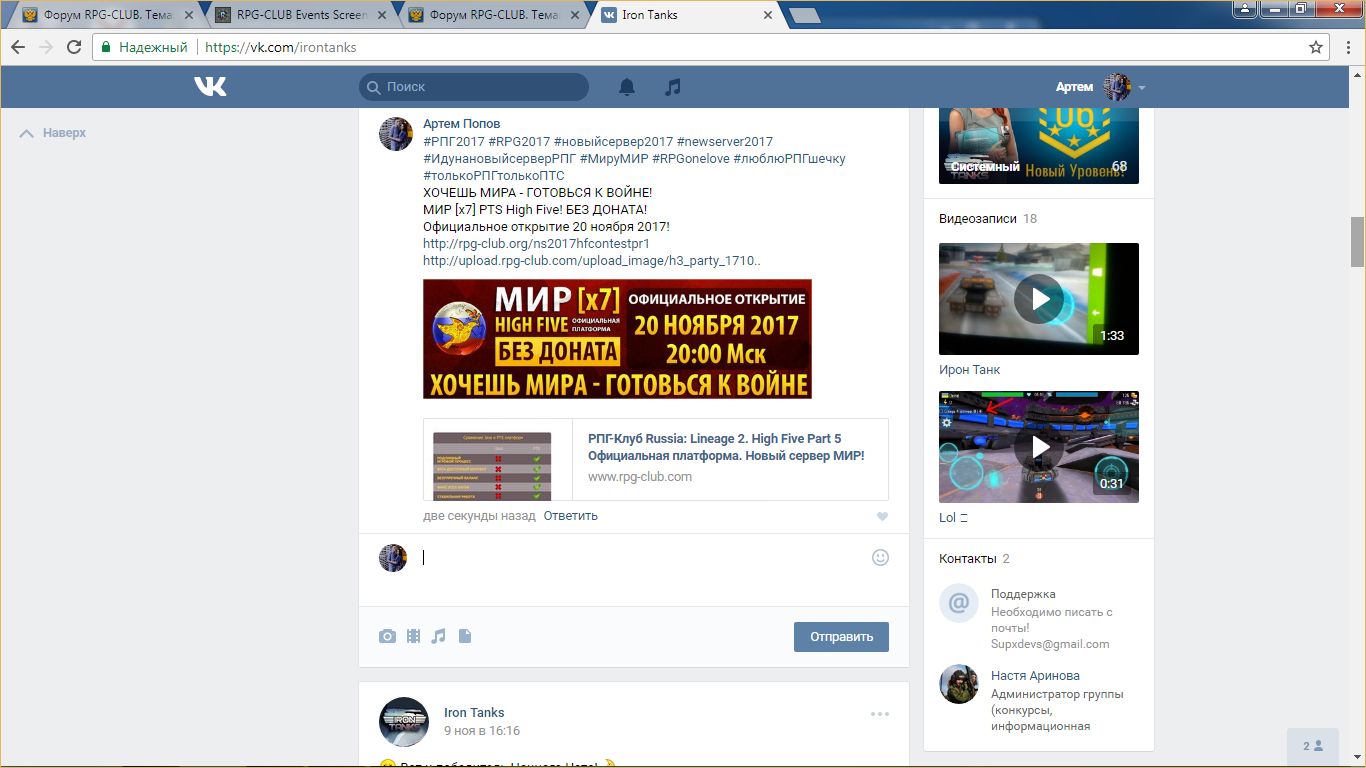This screenshot has width=1366, height=768.
Task: Attach a photo with the camera icon
Action: coord(387,636)
